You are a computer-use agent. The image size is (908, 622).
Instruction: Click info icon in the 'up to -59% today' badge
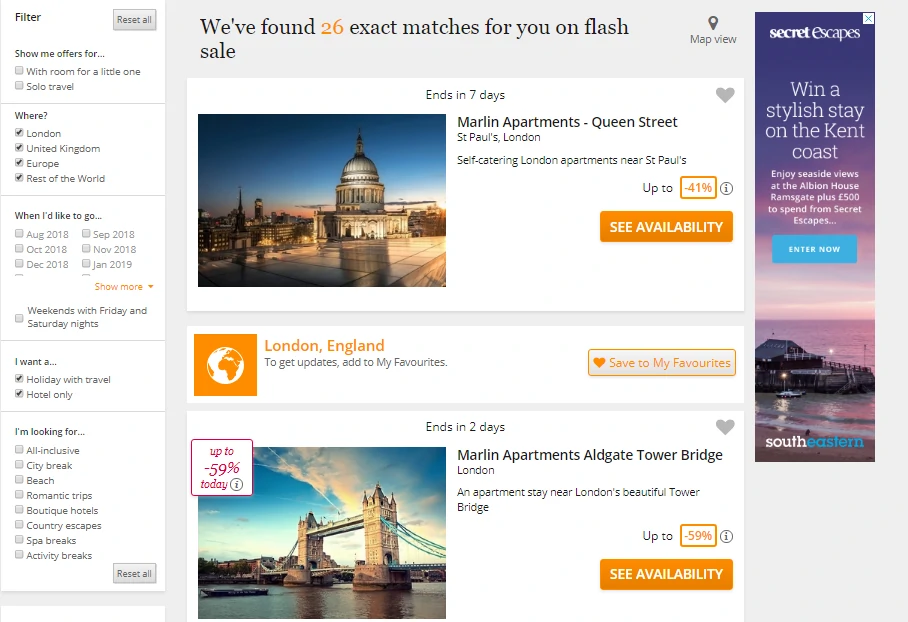click(x=237, y=485)
